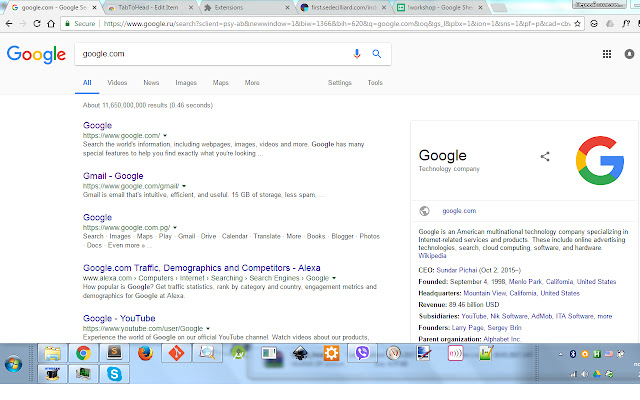Screen dimensions: 640x400
Task: Open search Settings
Action: pyautogui.click(x=339, y=83)
